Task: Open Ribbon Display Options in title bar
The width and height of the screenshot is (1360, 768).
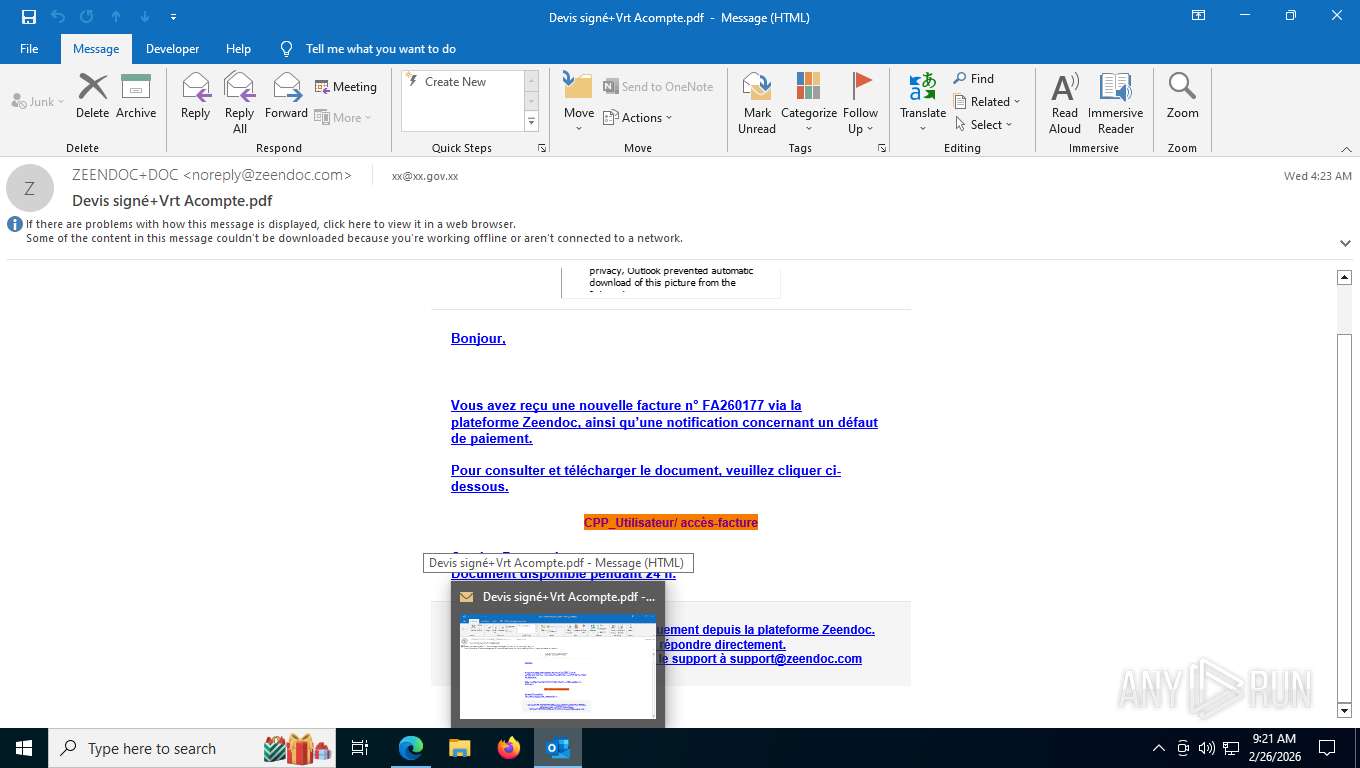Action: point(1198,16)
